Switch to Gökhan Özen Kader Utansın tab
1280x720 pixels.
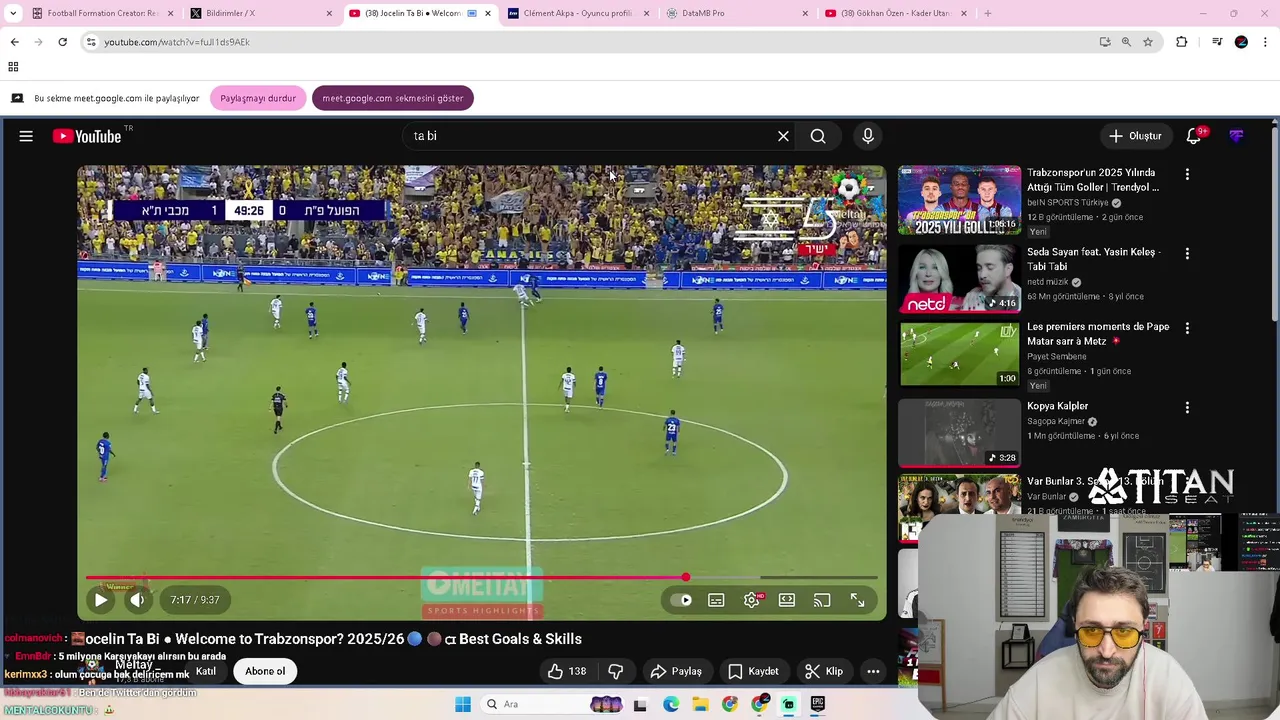(895, 13)
